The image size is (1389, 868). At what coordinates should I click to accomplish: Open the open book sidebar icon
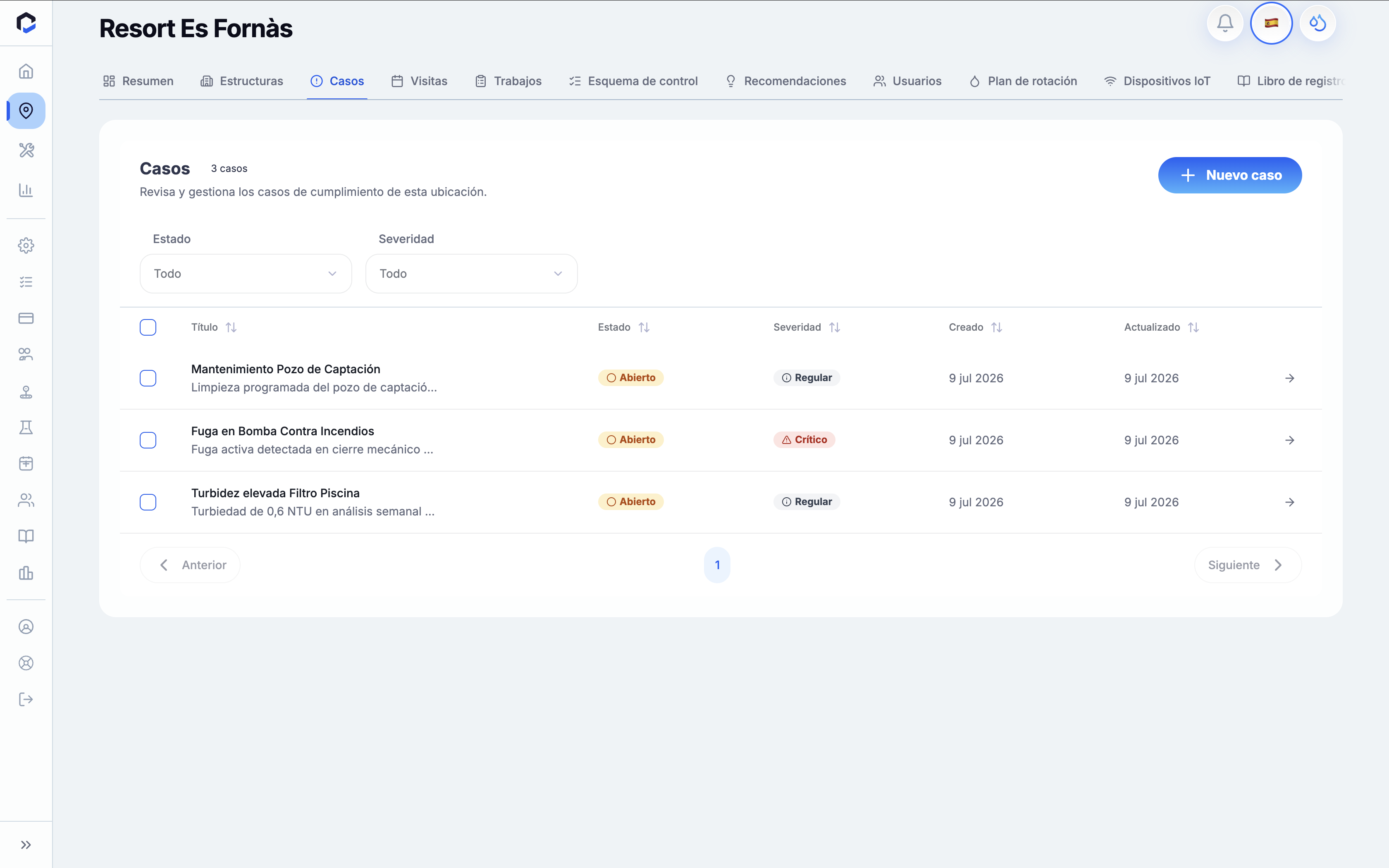(x=26, y=536)
